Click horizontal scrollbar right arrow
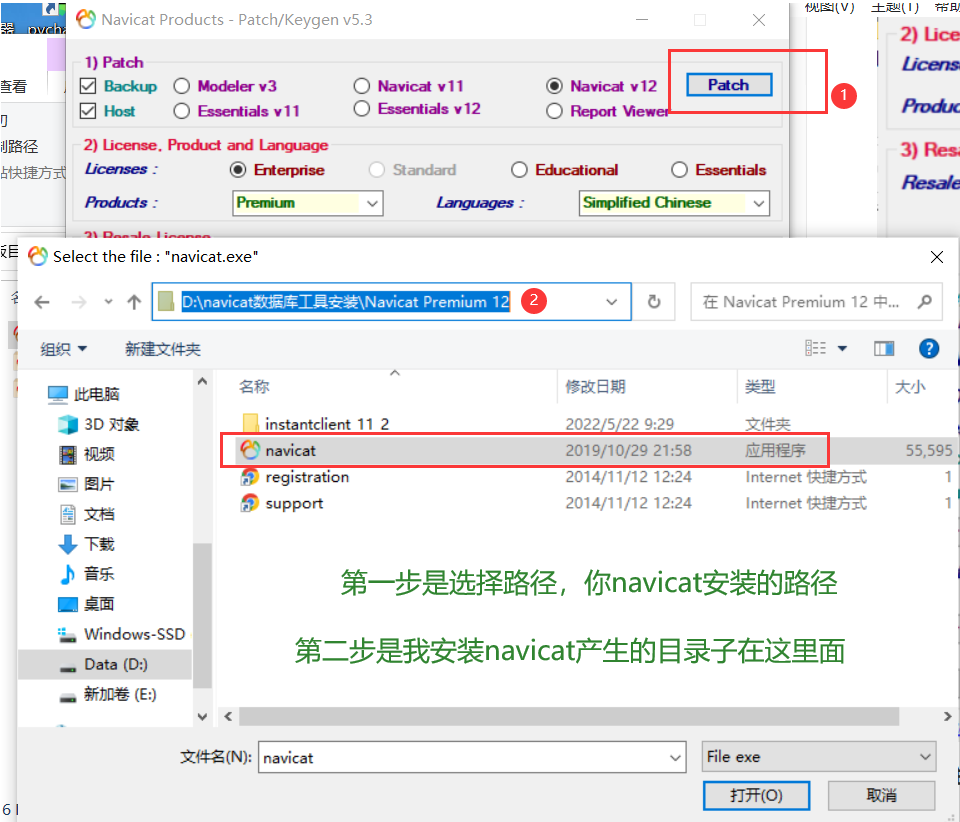This screenshot has width=960, height=822. 947,716
